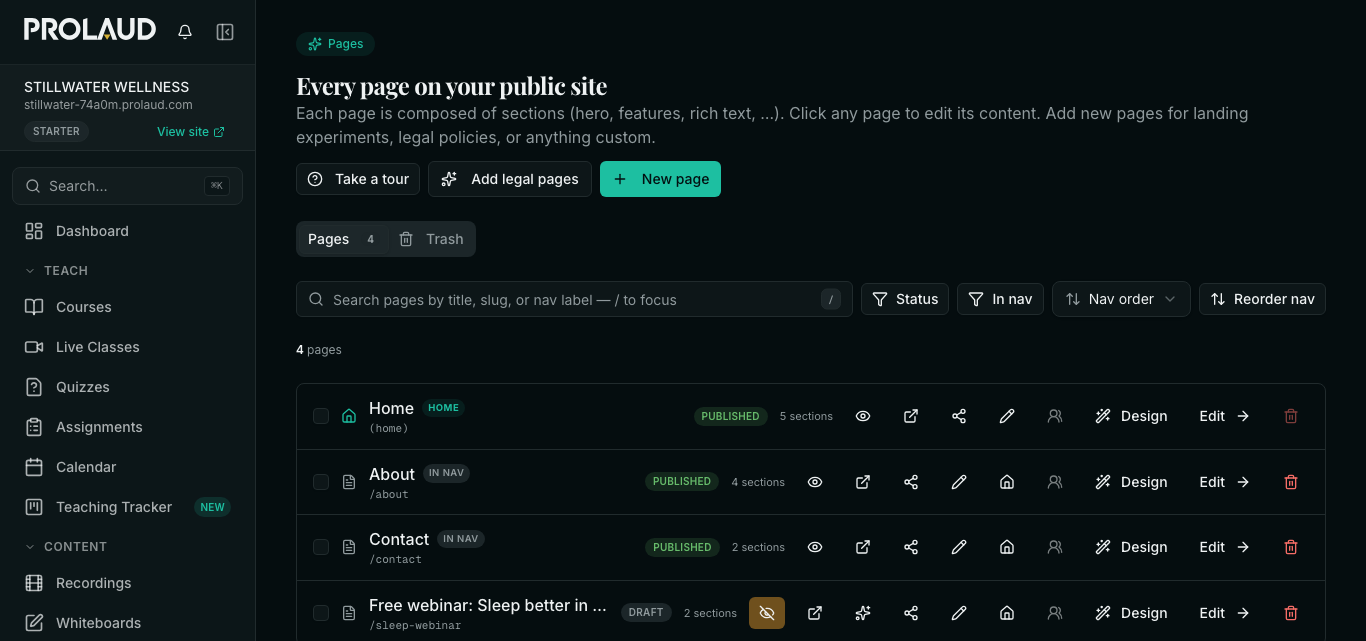Toggle visibility eye for Home page

(x=863, y=416)
